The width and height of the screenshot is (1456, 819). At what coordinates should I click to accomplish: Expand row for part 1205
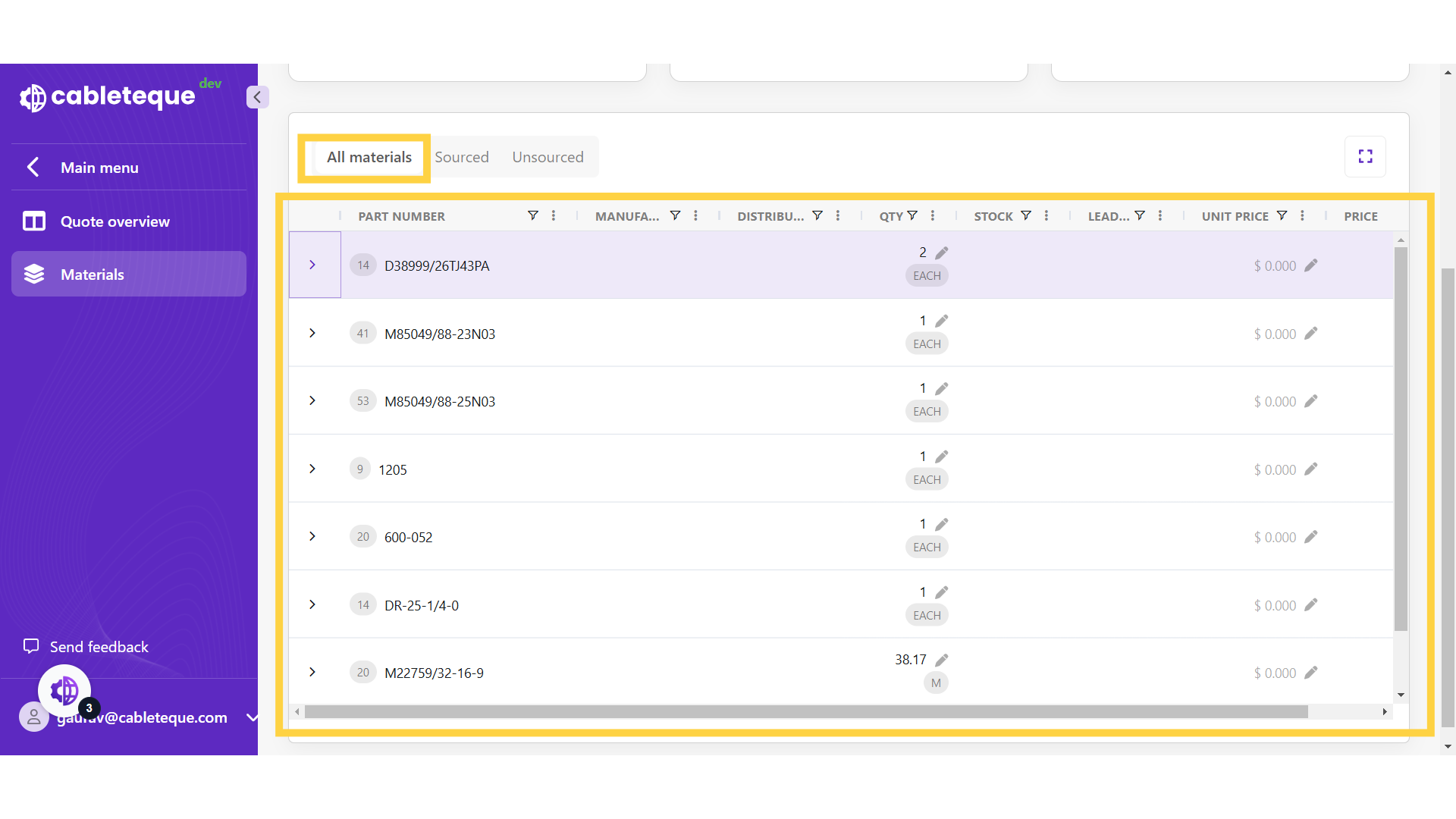point(312,469)
